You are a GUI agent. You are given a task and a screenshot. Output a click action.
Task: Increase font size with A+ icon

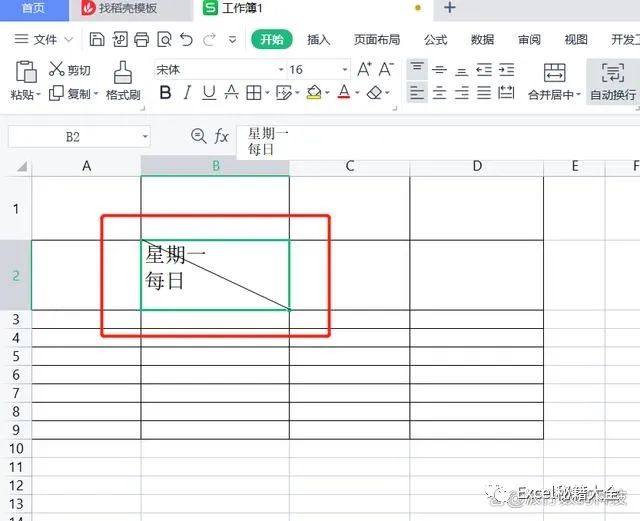[x=364, y=69]
